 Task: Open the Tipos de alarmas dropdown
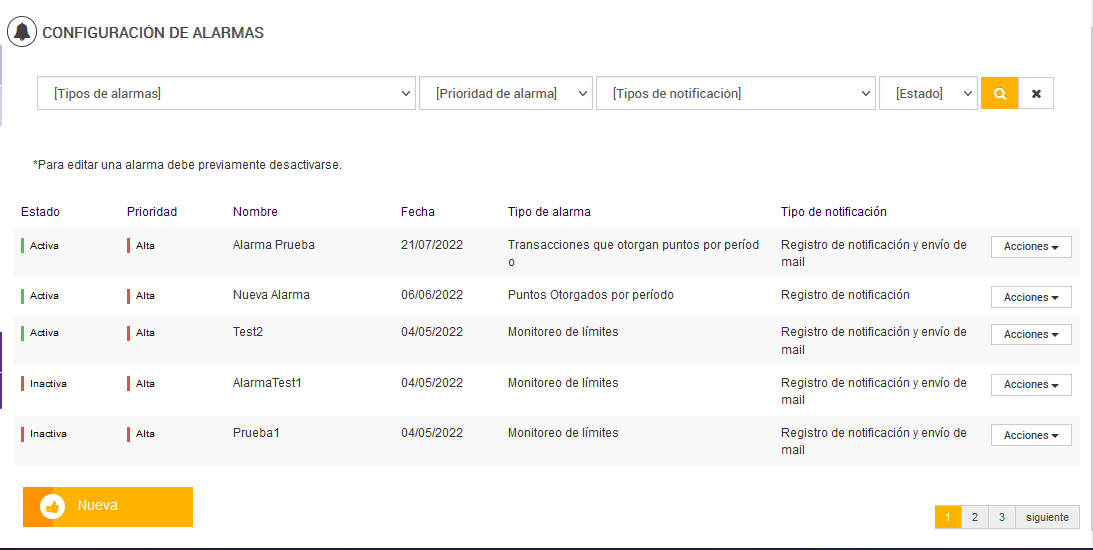click(227, 93)
